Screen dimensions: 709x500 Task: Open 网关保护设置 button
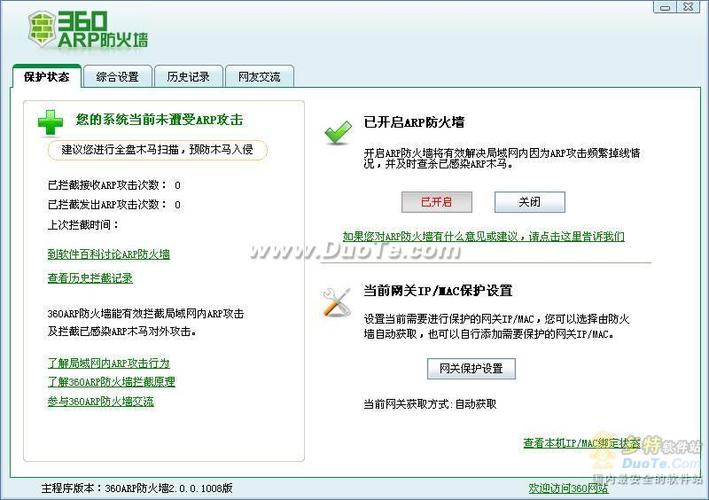coord(471,368)
